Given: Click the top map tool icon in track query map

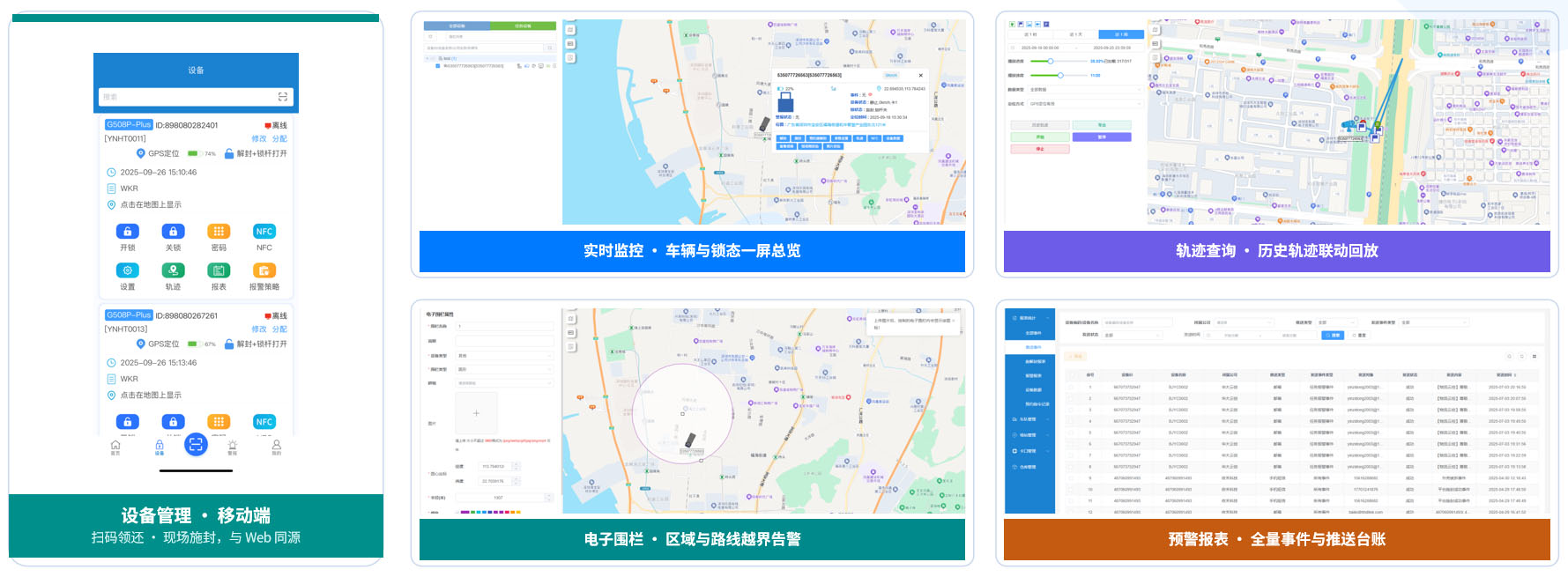Looking at the screenshot, I should click(x=1155, y=30).
